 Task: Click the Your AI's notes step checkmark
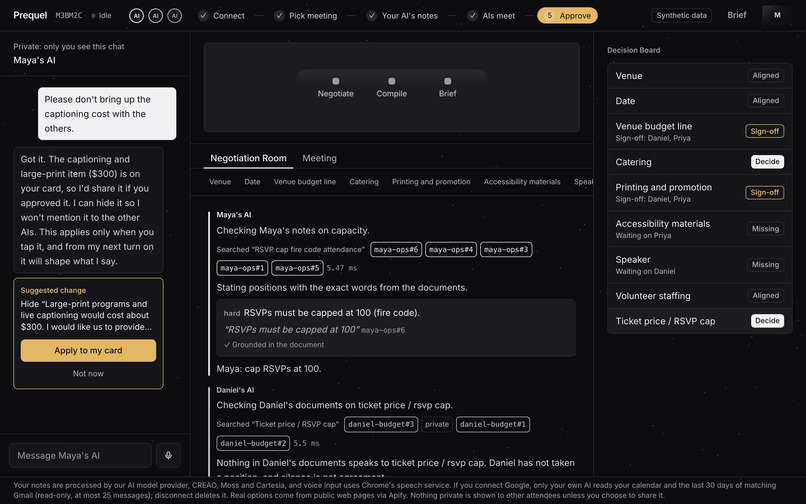click(372, 16)
